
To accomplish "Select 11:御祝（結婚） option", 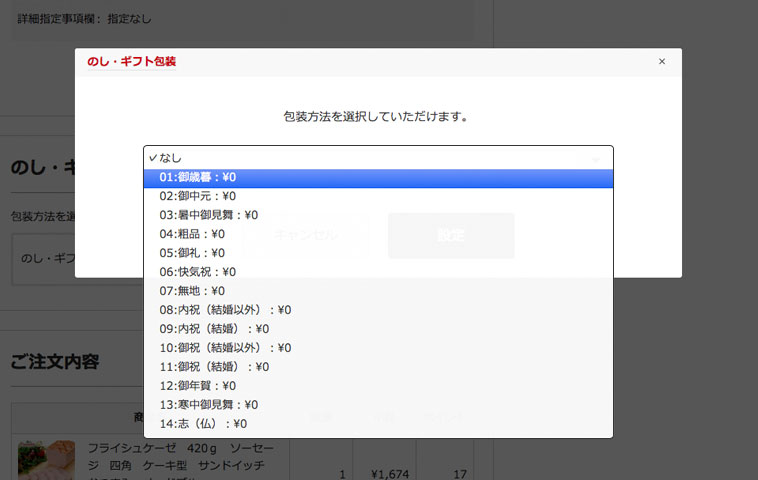I will (x=214, y=367).
